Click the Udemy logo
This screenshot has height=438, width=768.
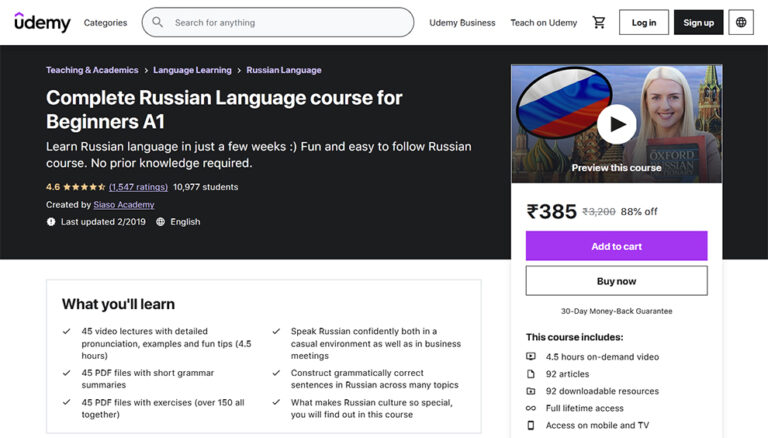pos(43,22)
